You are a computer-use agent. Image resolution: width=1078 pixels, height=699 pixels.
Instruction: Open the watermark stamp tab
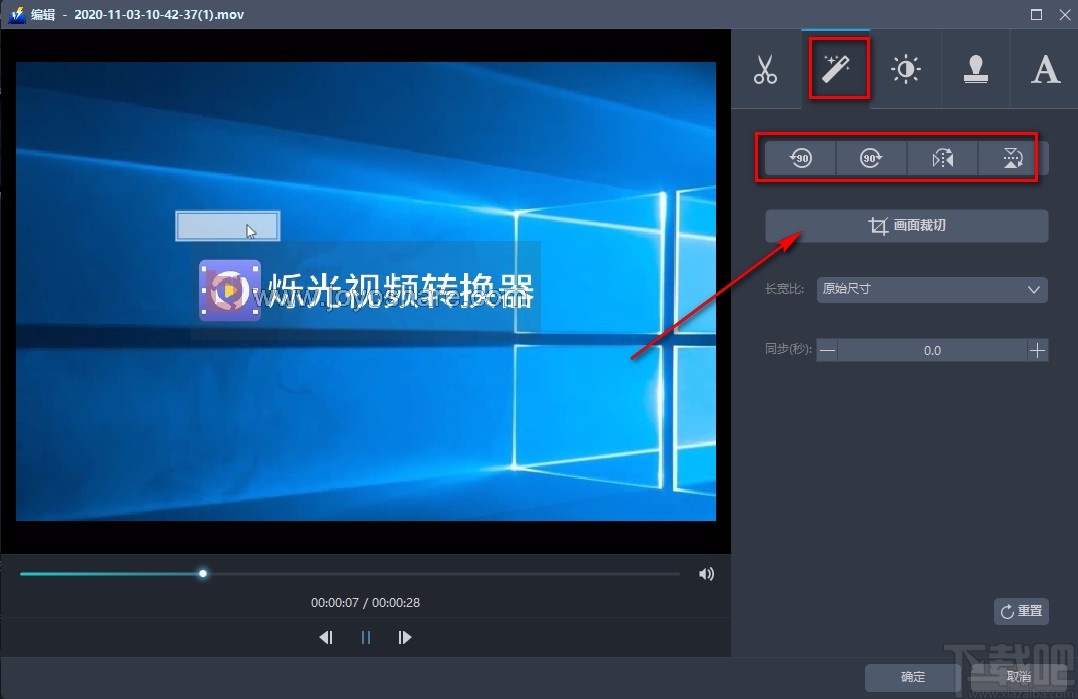975,68
